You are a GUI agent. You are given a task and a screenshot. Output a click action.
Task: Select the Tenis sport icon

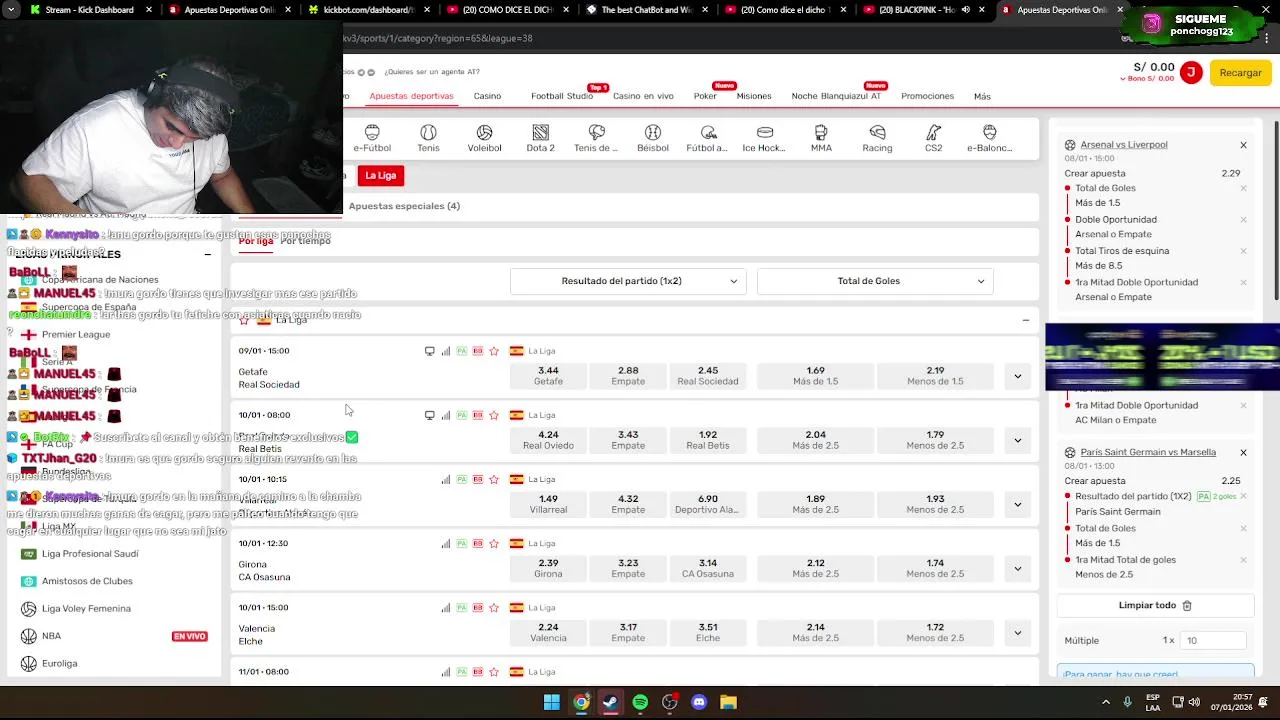click(428, 138)
